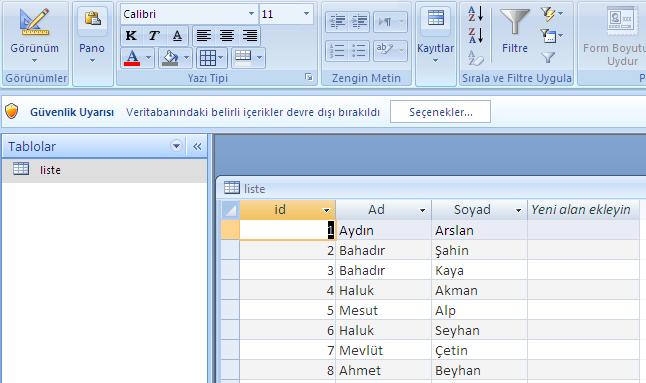Image resolution: width=646 pixels, height=383 pixels.
Task: Select the liste table in navigation pane
Action: [x=105, y=170]
